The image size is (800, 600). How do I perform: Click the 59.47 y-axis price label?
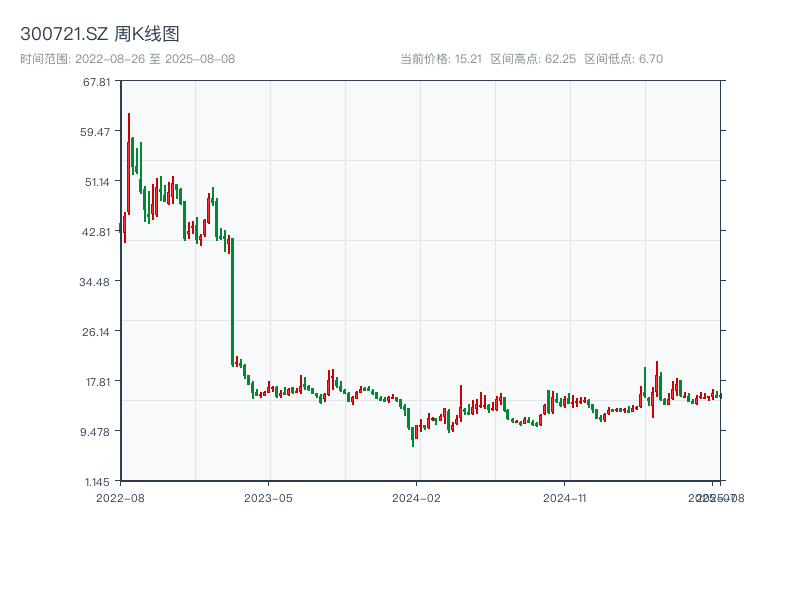(x=96, y=131)
